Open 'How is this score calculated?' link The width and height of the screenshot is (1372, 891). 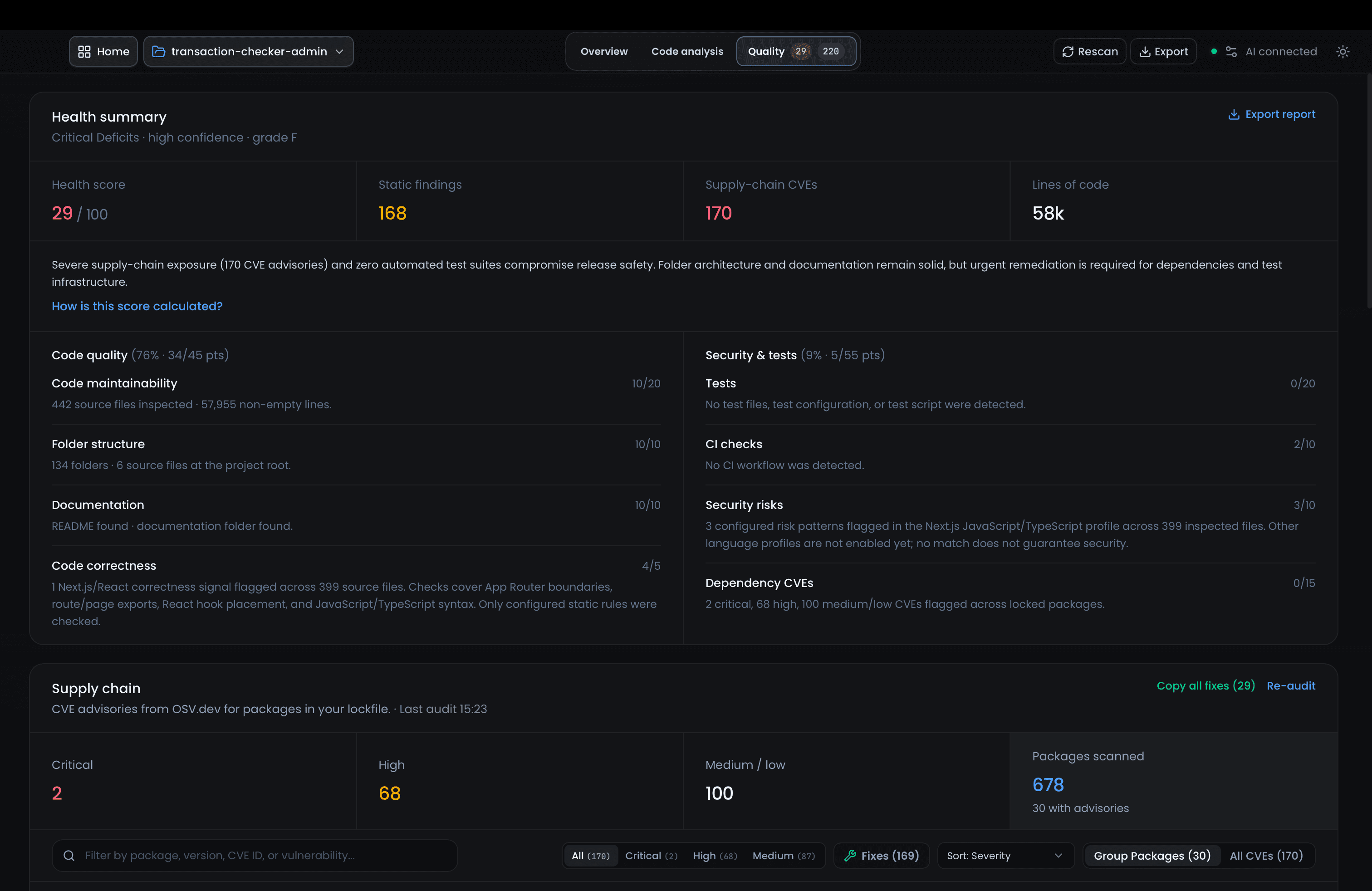click(x=137, y=306)
